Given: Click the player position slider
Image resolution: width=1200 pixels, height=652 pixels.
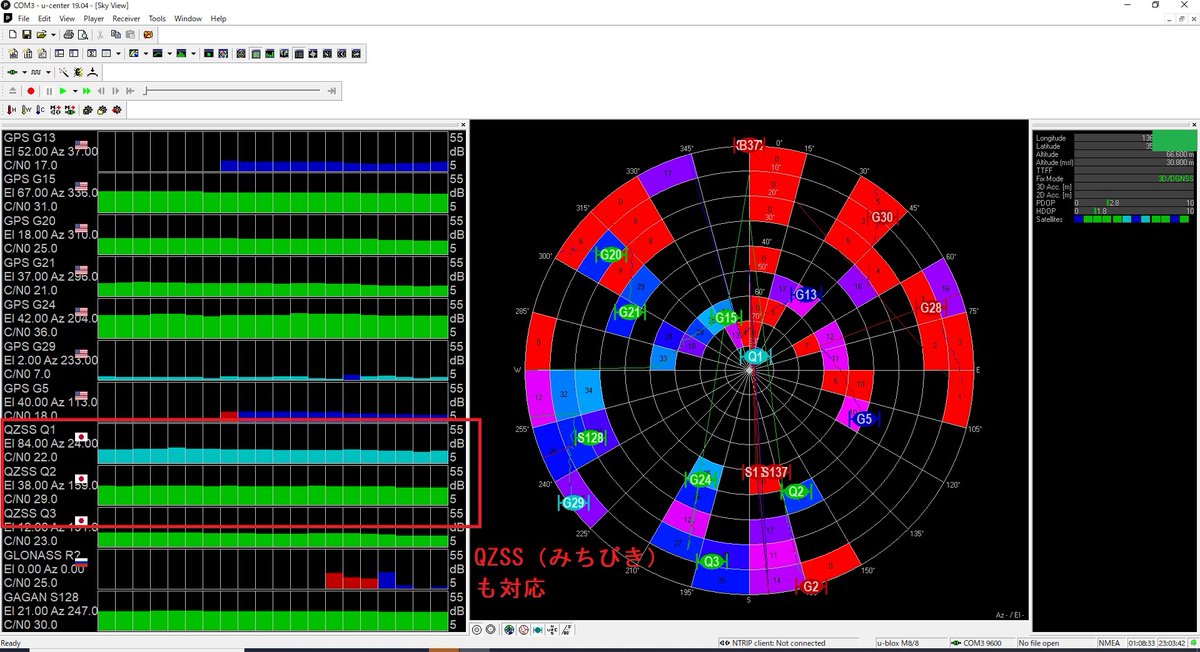Looking at the screenshot, I should tap(232, 91).
